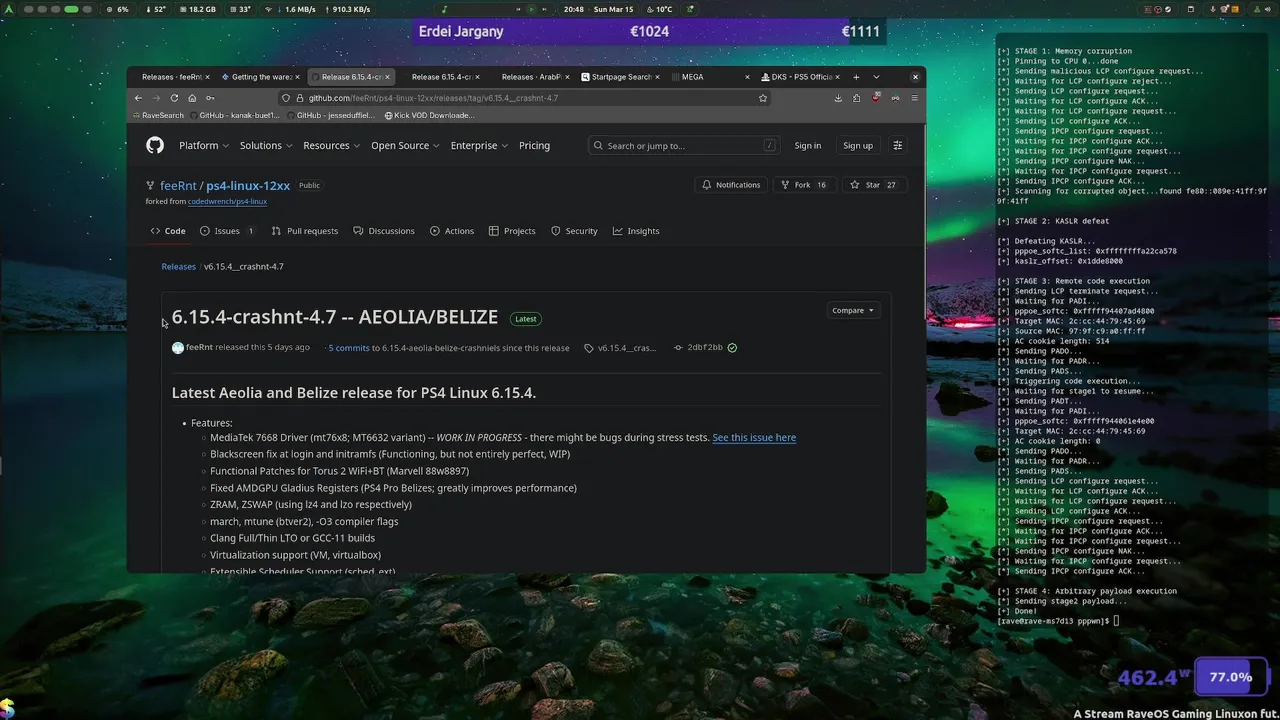Open the Kick VOD Downloade... bookmark

tap(429, 115)
